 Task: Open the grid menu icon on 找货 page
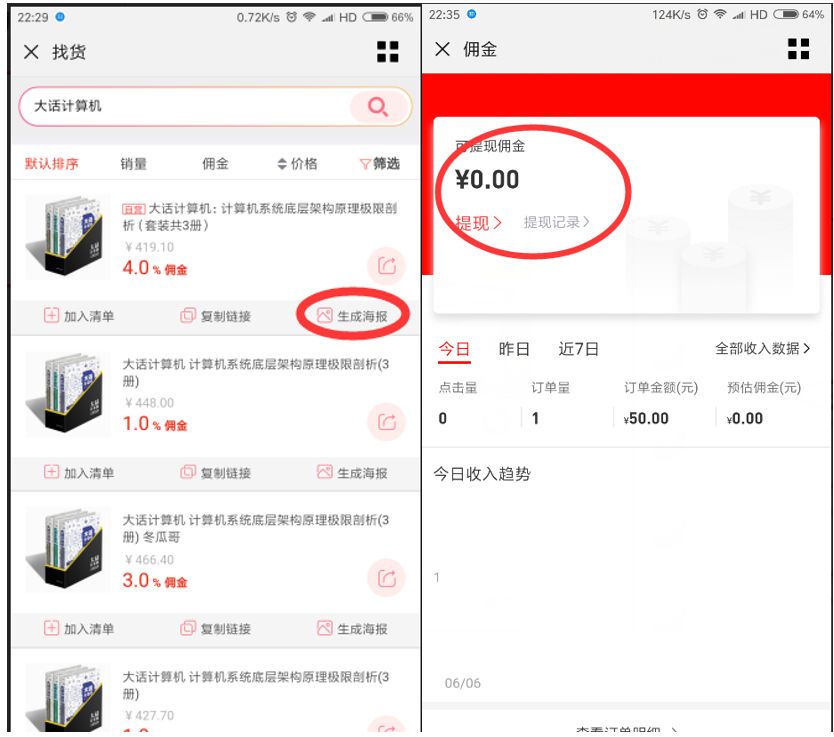click(x=388, y=52)
